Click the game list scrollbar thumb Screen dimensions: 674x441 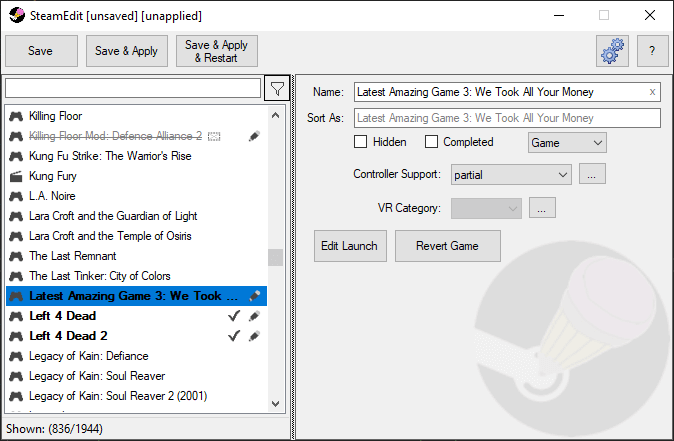tap(276, 257)
